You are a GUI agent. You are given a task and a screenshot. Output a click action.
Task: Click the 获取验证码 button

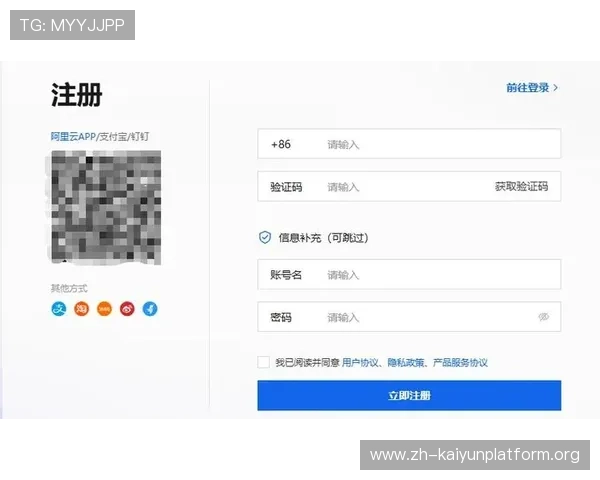[521, 186]
